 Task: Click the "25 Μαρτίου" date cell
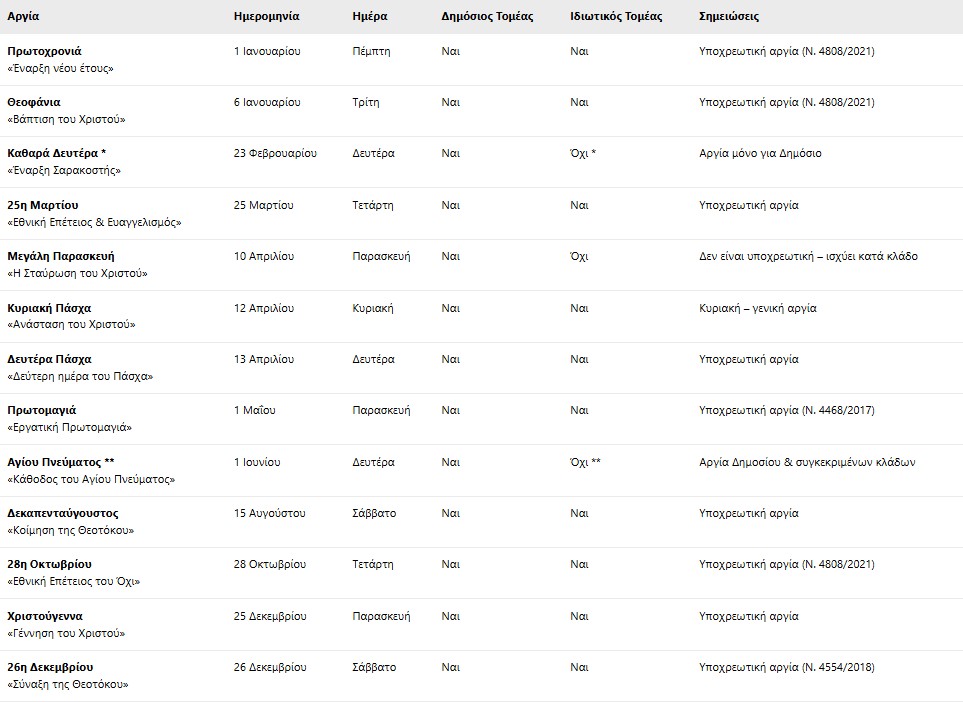pos(264,205)
